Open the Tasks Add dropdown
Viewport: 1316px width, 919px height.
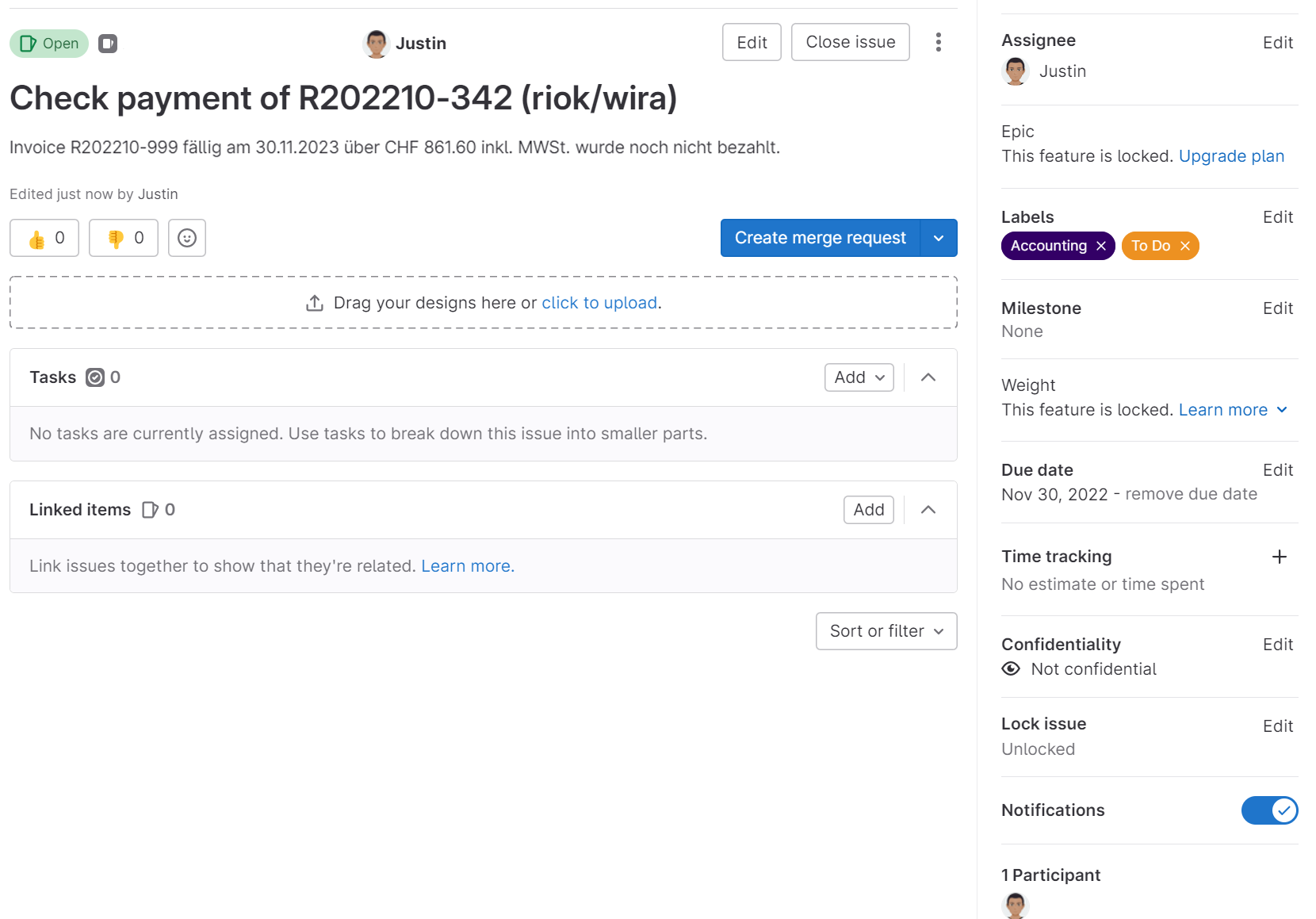pyautogui.click(x=859, y=377)
